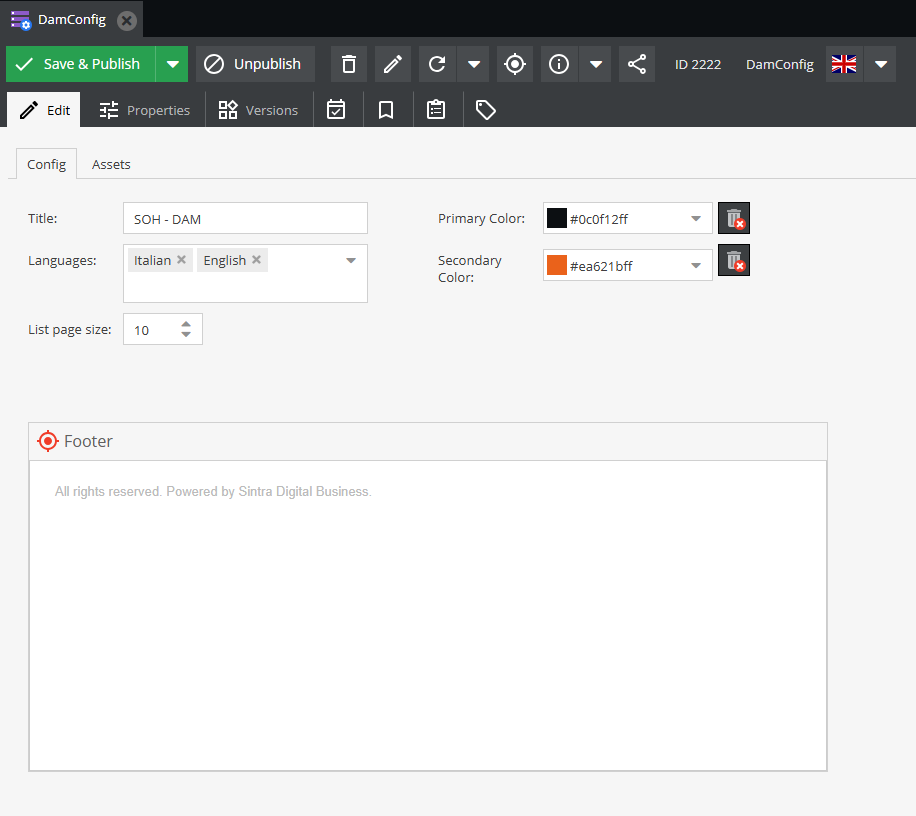Click the trash delete icon in toolbar

(x=349, y=64)
